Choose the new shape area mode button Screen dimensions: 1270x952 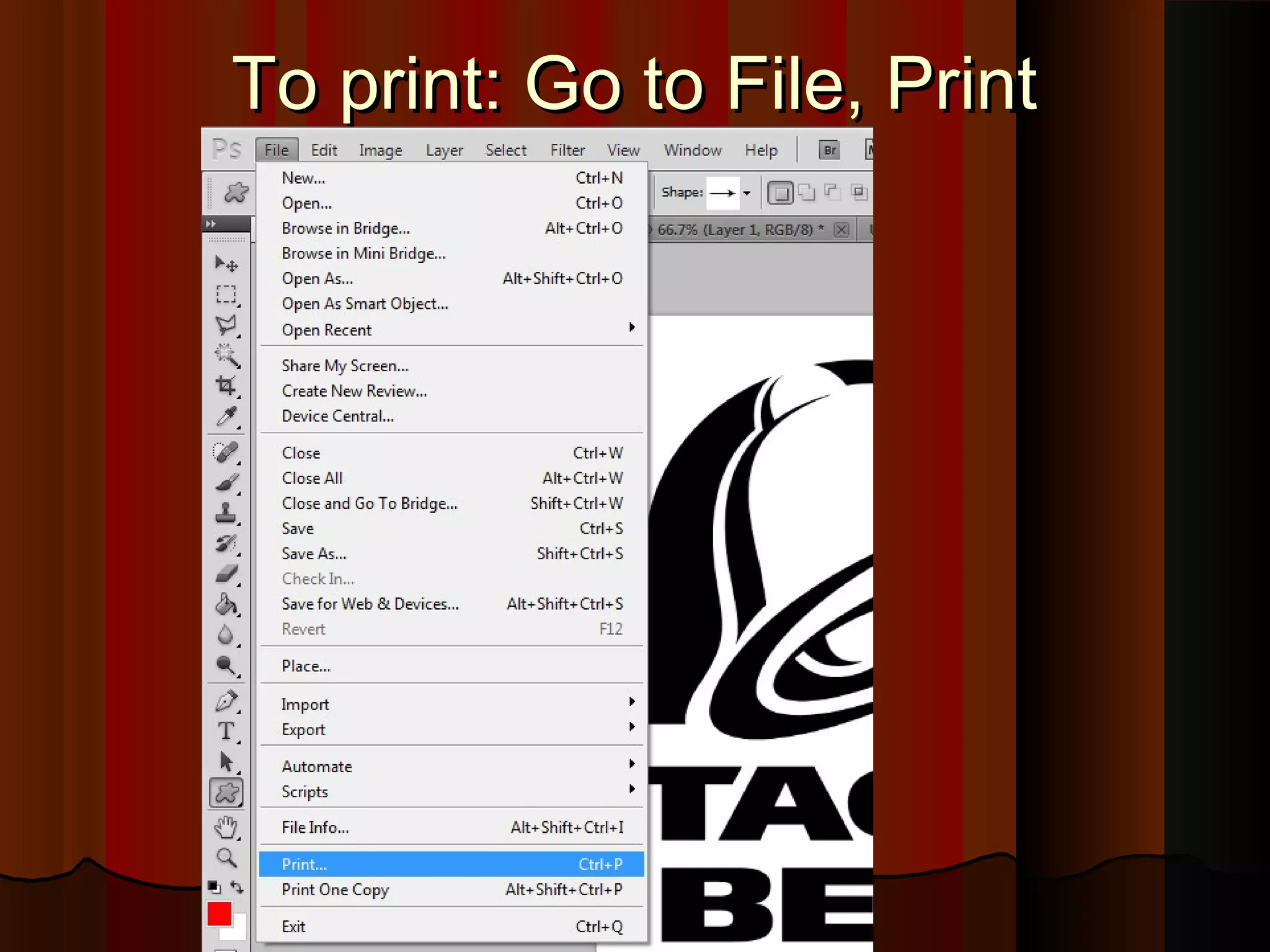780,193
